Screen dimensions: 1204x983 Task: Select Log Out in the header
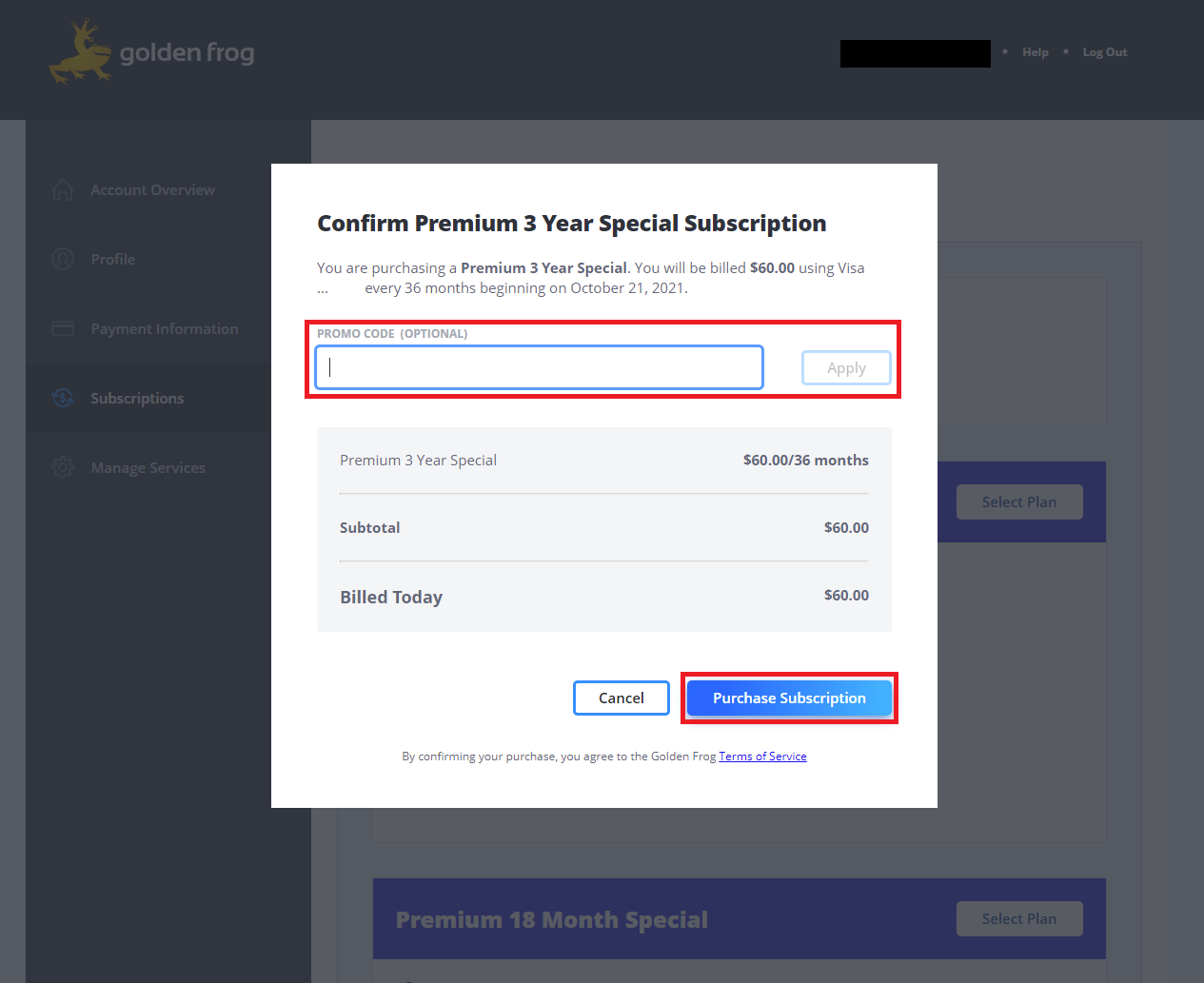click(x=1104, y=51)
